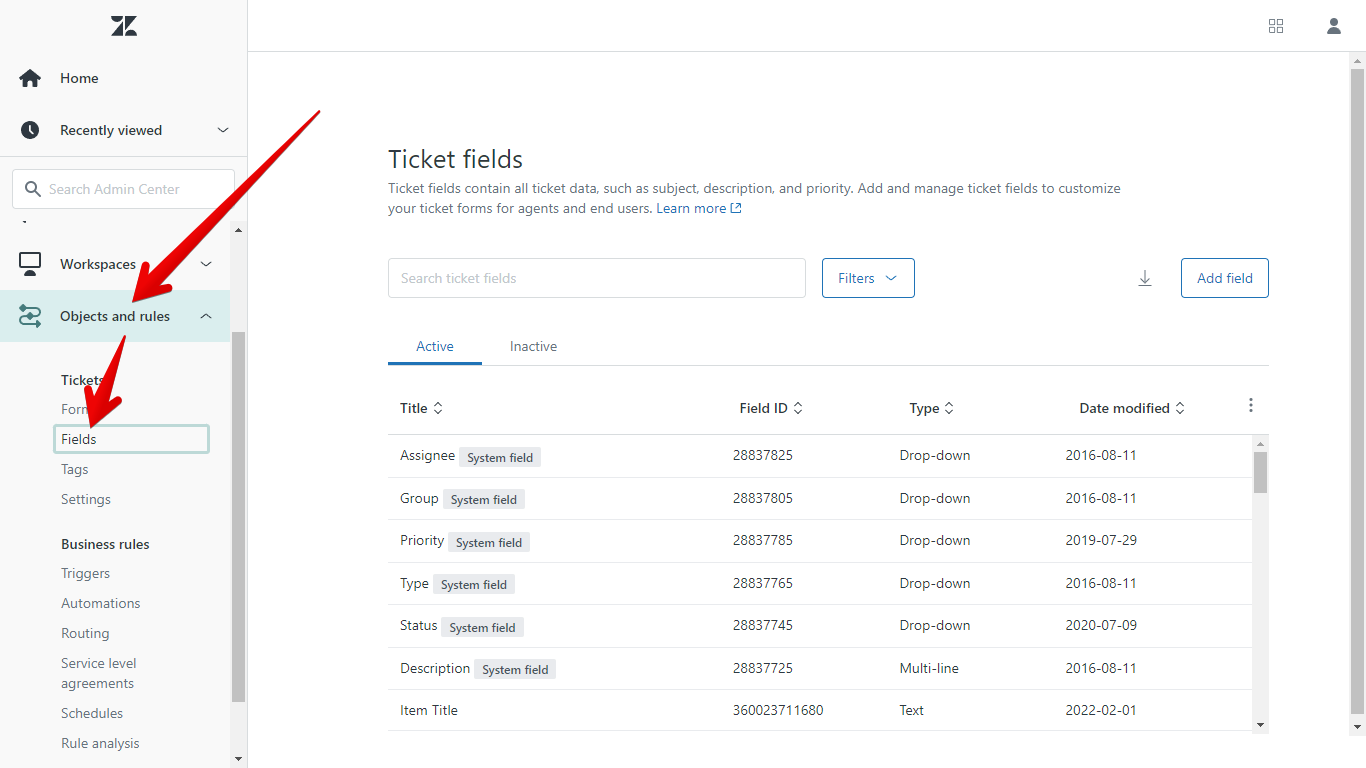Click the Zendesk logo icon
1366x768 pixels.
tap(124, 26)
